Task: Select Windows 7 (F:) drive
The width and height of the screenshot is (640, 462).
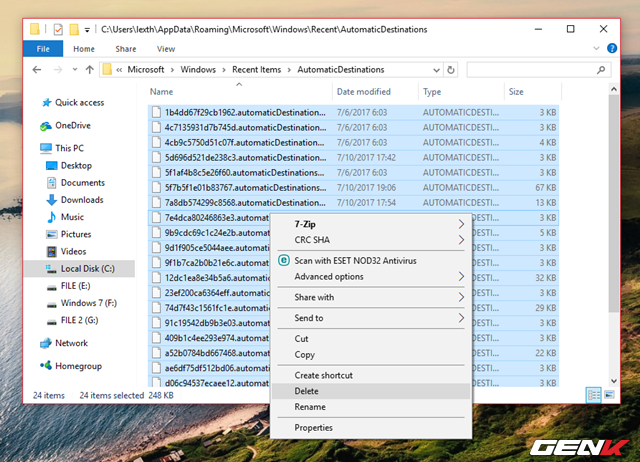Action: pyautogui.click(x=89, y=303)
